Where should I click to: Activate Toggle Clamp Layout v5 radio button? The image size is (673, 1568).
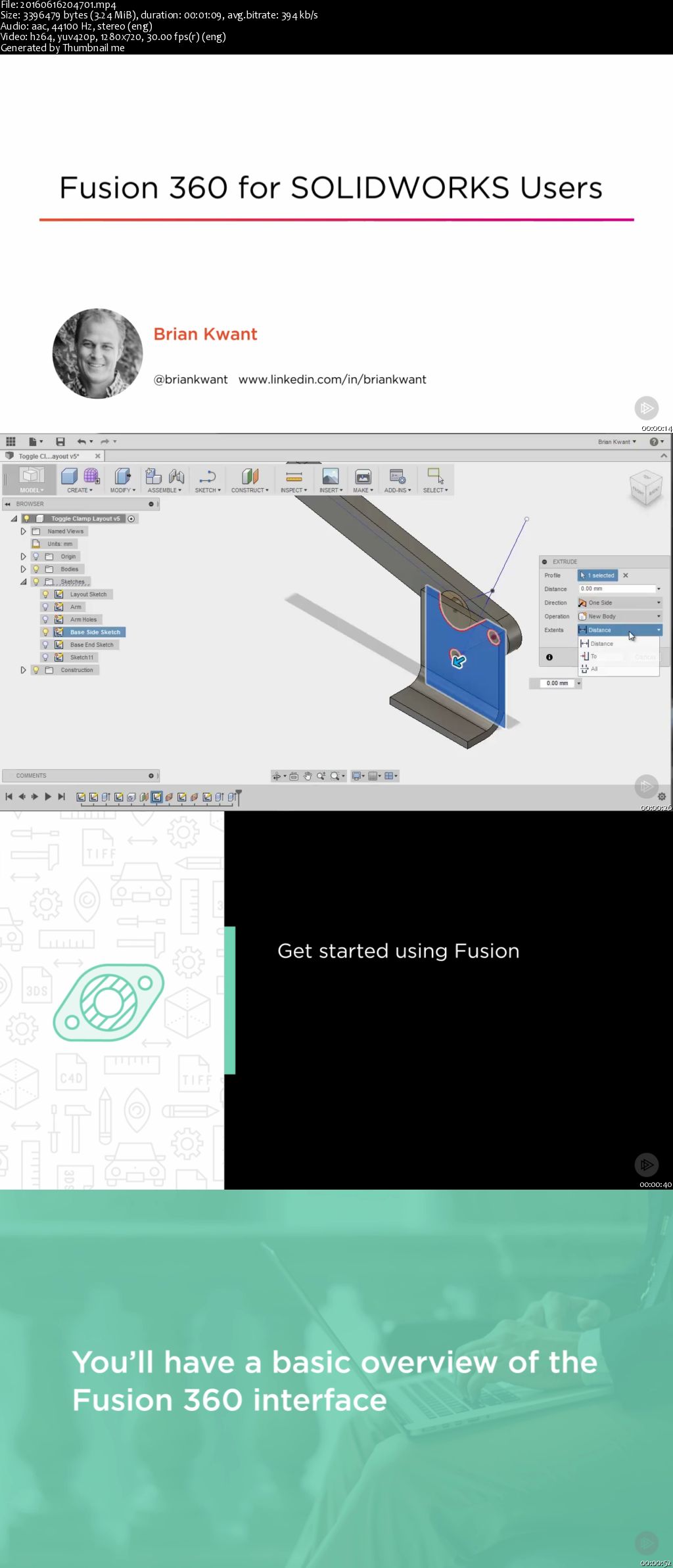[131, 519]
